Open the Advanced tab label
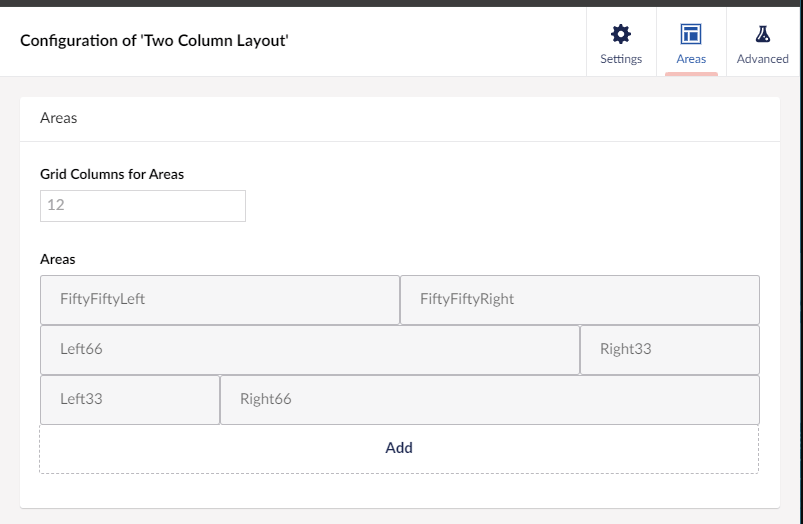 (763, 59)
